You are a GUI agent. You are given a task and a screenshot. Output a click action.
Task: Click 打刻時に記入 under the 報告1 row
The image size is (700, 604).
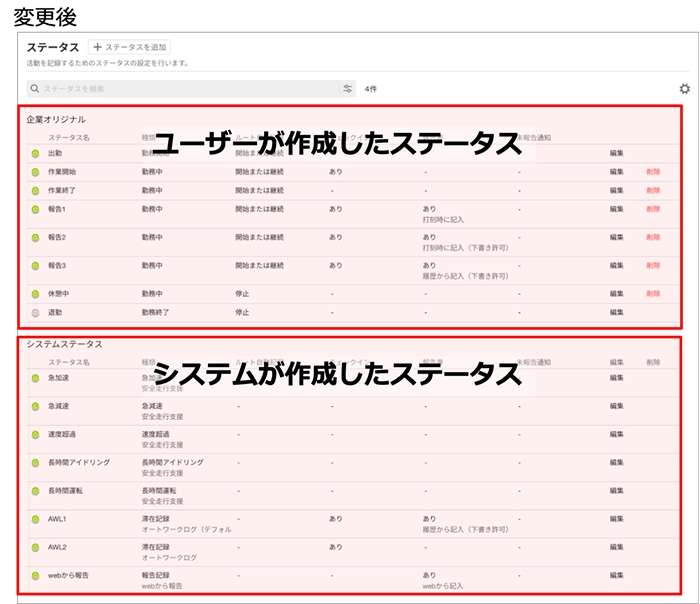pyautogui.click(x=443, y=220)
